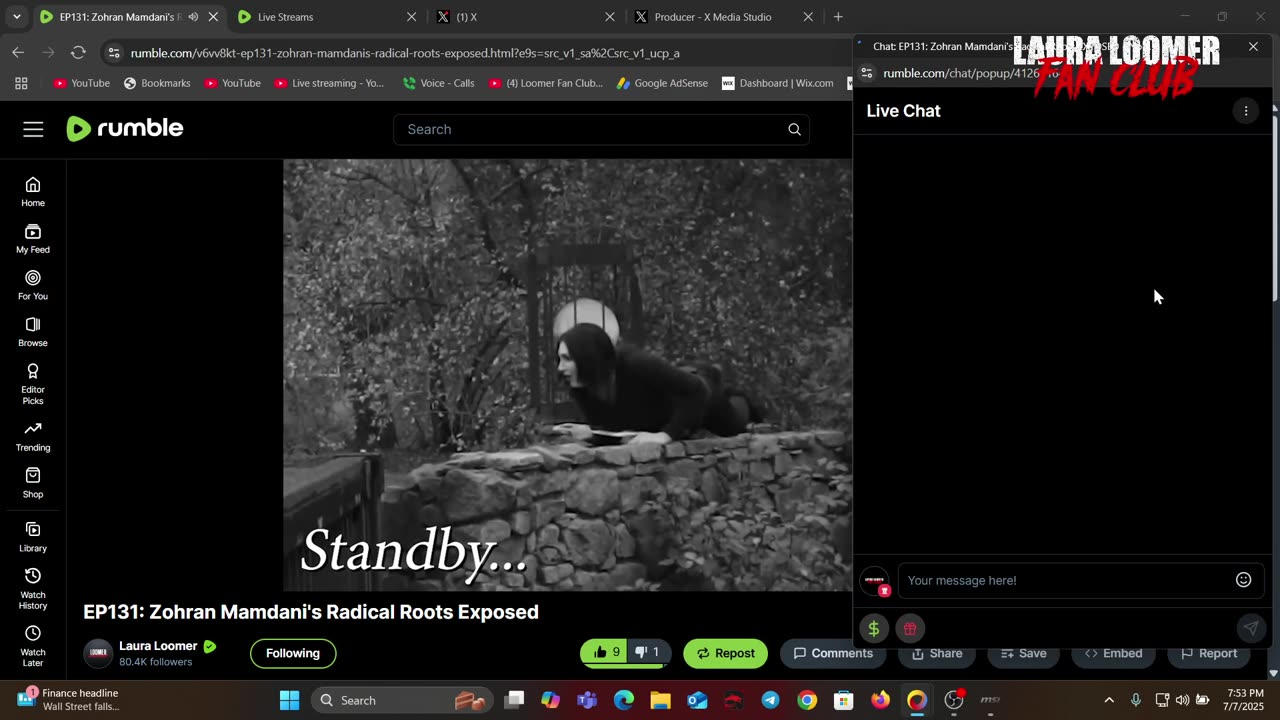Click the green dollar rant icon
The height and width of the screenshot is (720, 1280).
point(874,628)
